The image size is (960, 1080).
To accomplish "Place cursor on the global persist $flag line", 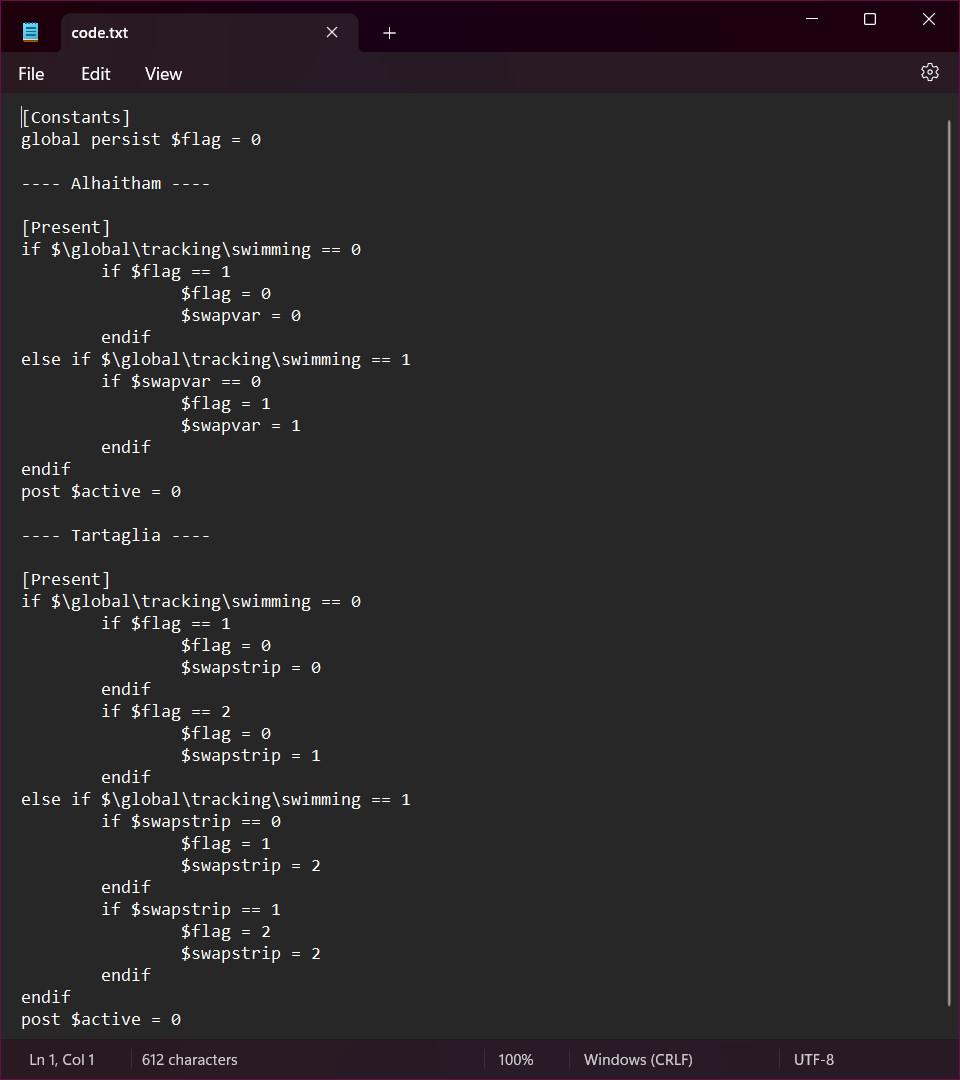I will click(140, 140).
